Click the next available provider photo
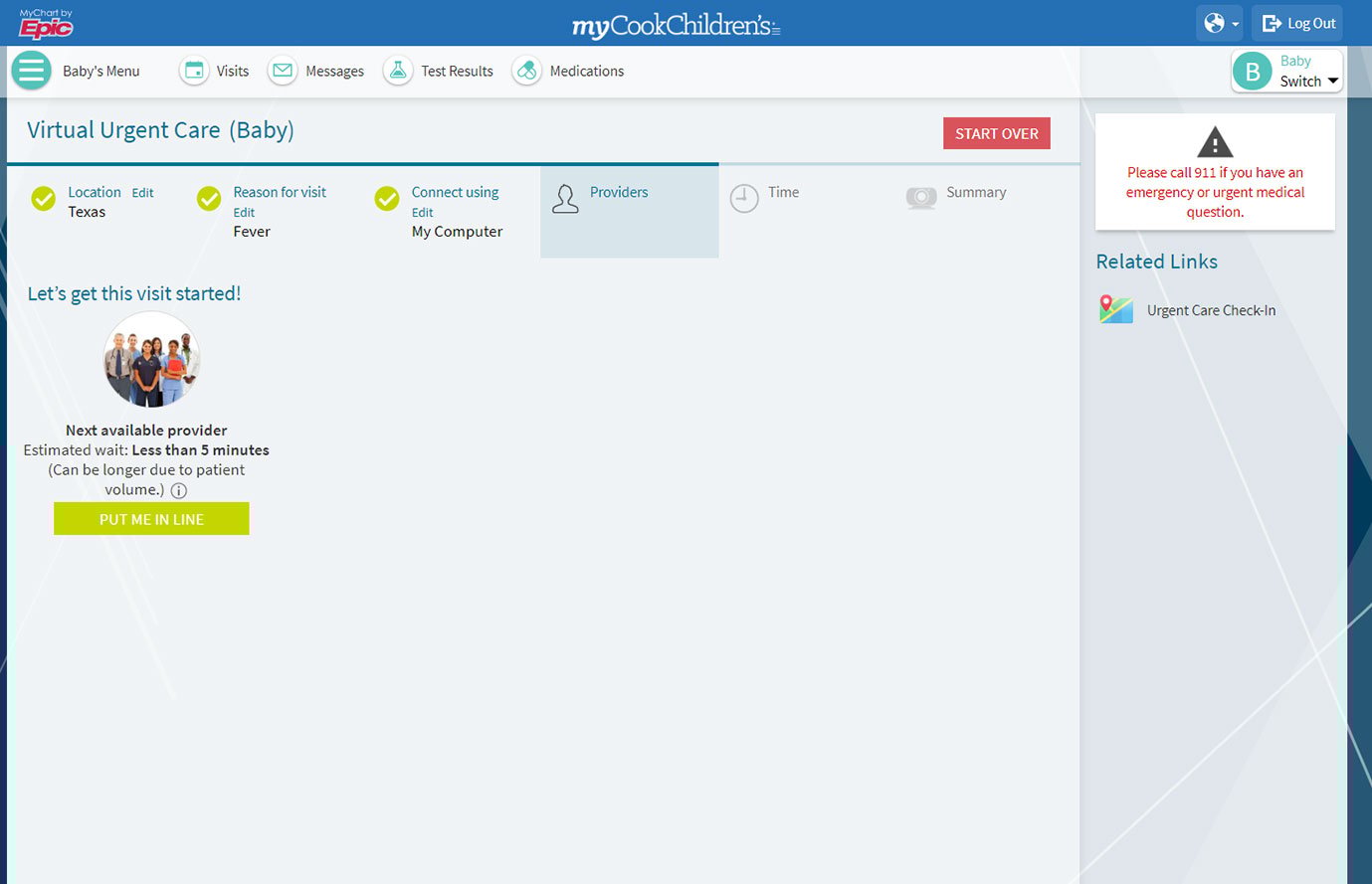The height and width of the screenshot is (884, 1372). coord(151,360)
